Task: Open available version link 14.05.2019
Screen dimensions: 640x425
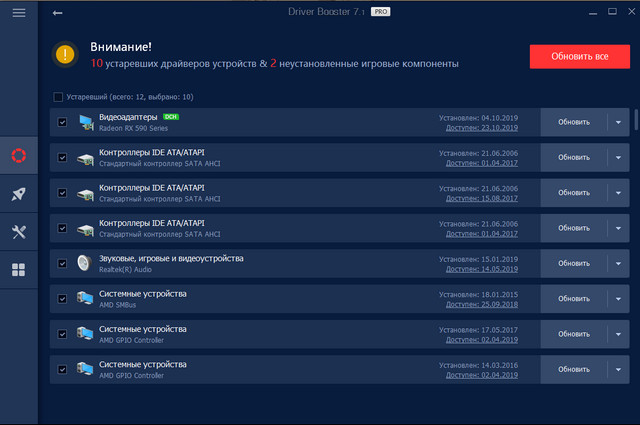Action: (x=482, y=269)
